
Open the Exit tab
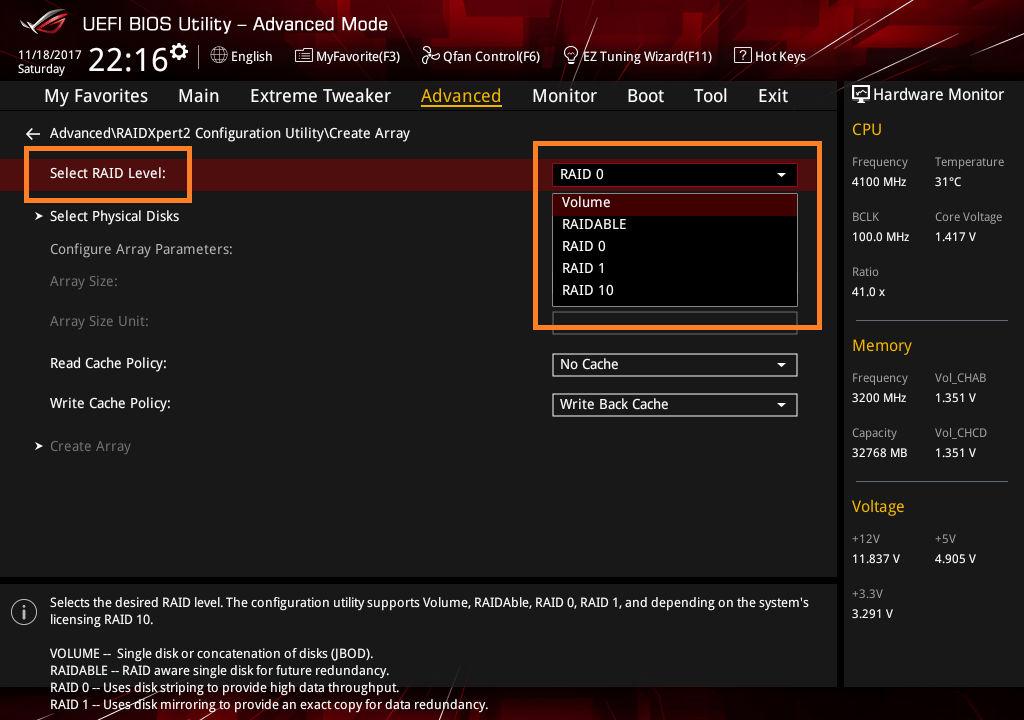pos(773,96)
